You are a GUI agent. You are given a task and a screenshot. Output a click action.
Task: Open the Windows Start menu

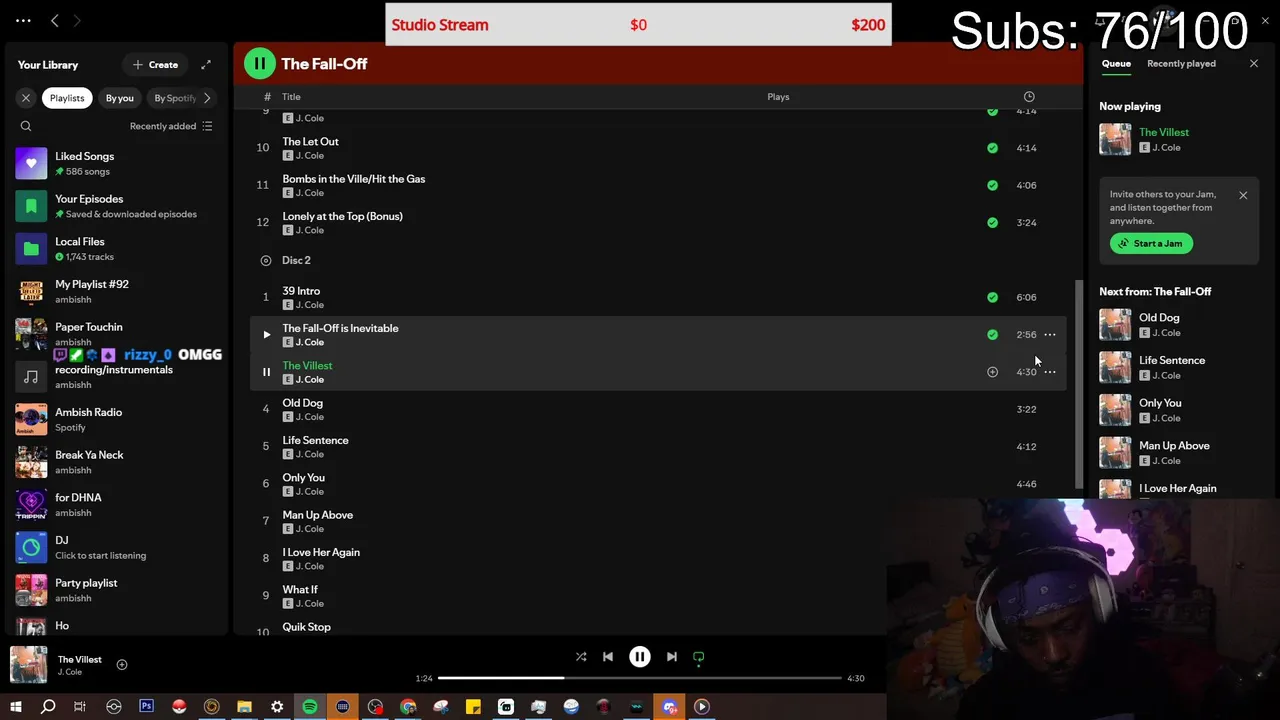(15, 707)
